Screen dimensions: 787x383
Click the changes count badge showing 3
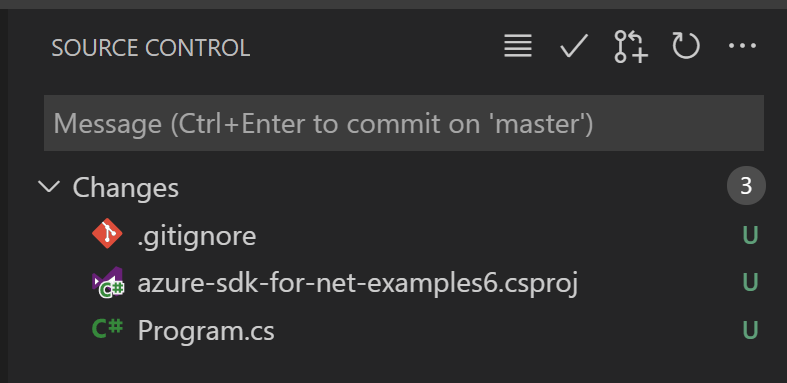pos(746,186)
